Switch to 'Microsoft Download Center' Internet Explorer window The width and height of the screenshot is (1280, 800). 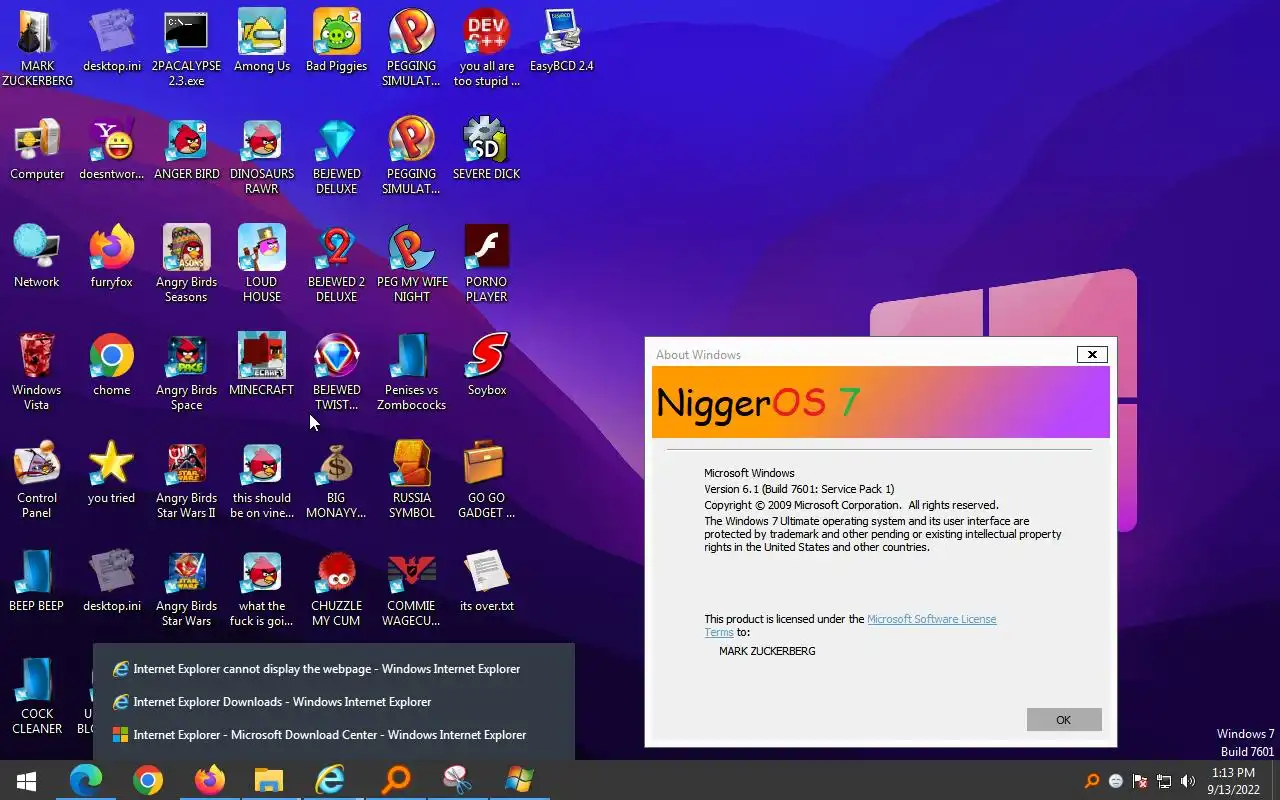click(x=334, y=735)
